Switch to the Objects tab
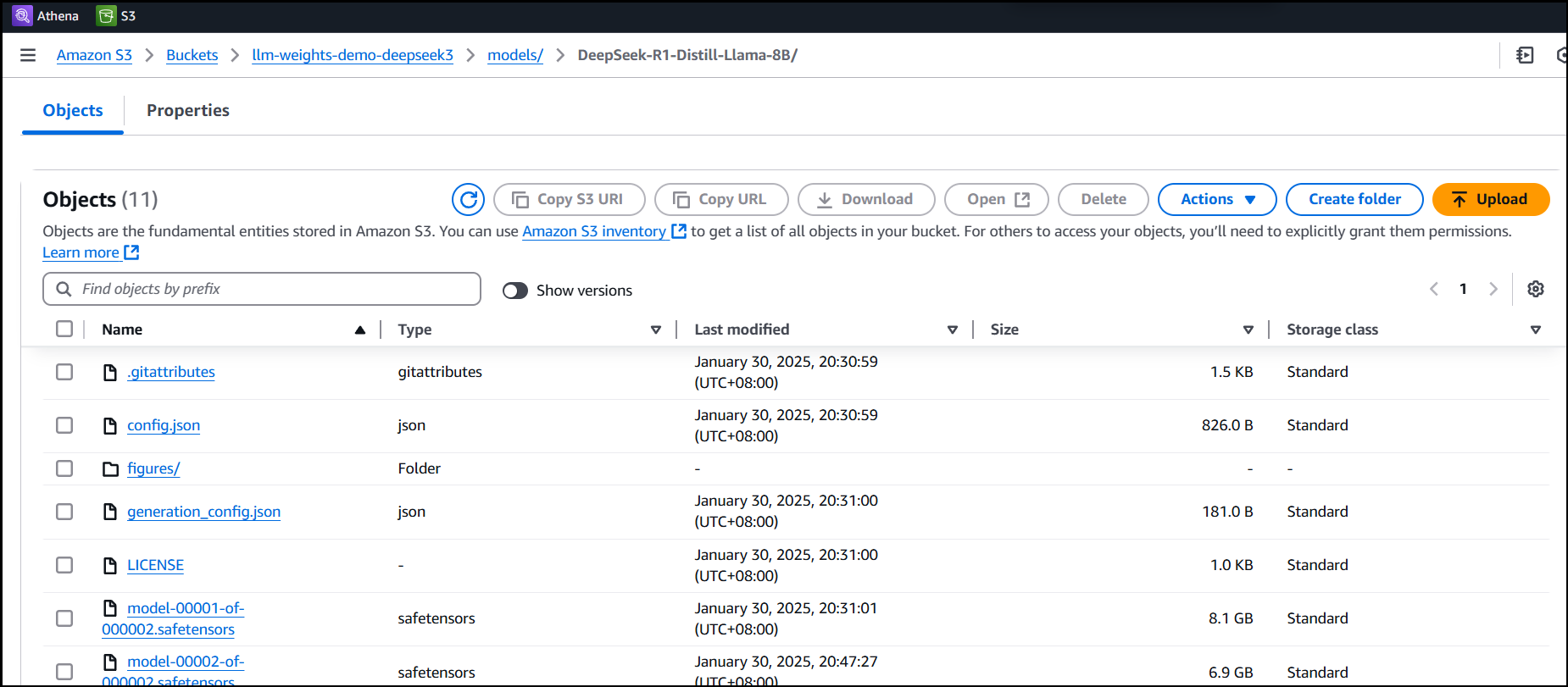The height and width of the screenshot is (687, 1568). tap(73, 110)
